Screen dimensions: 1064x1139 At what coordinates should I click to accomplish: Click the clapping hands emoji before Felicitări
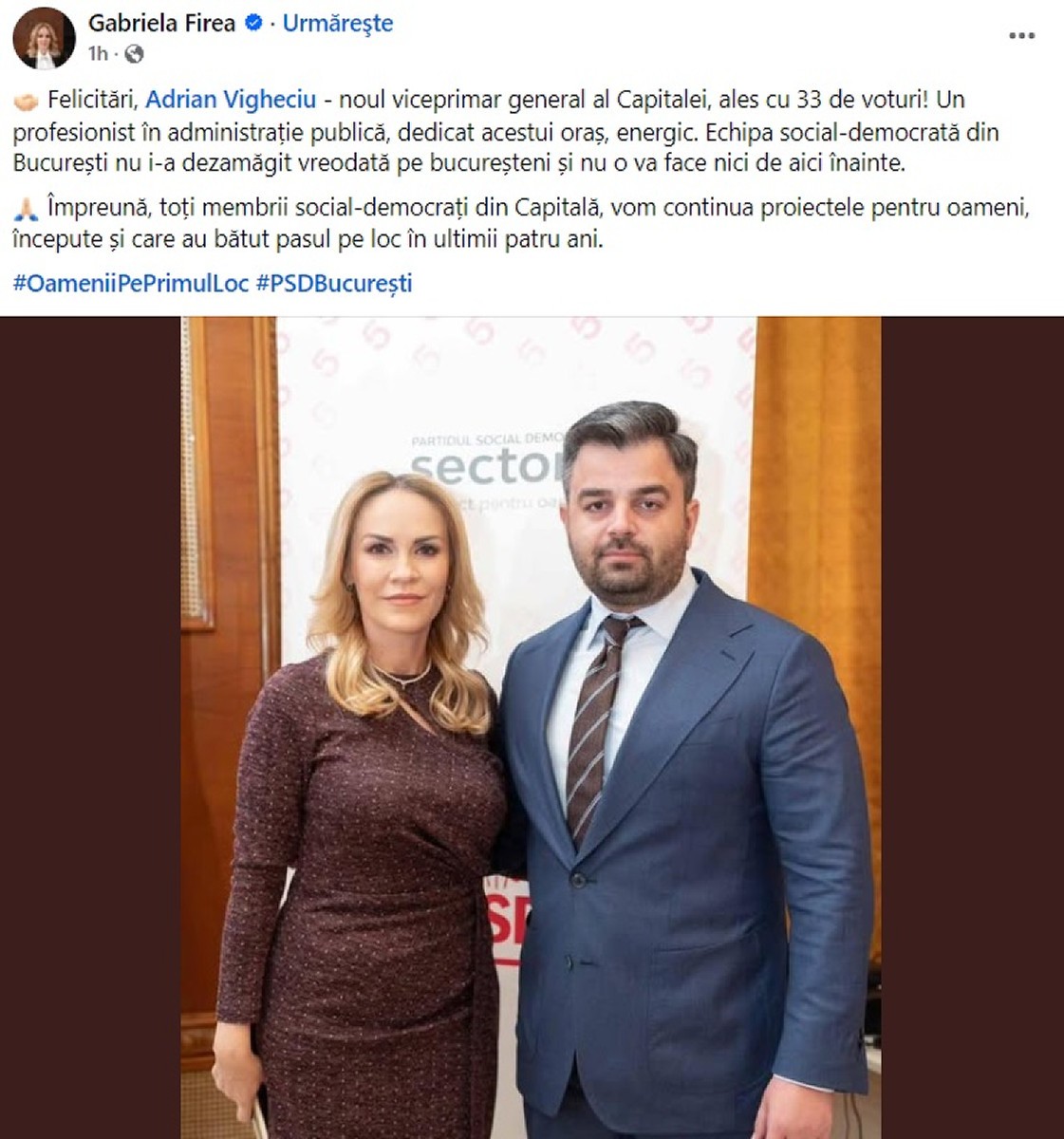(x=27, y=101)
